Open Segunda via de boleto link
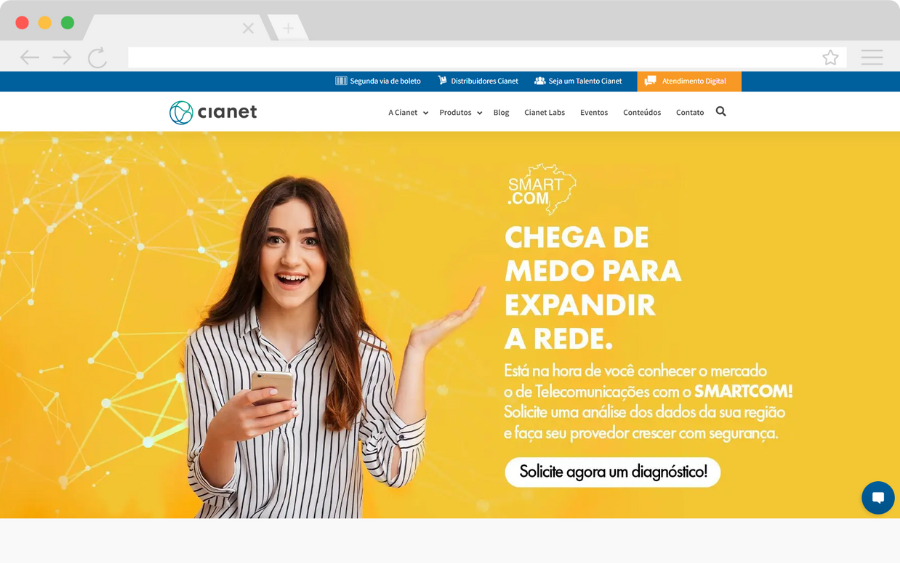The height and width of the screenshot is (563, 900). [x=378, y=81]
